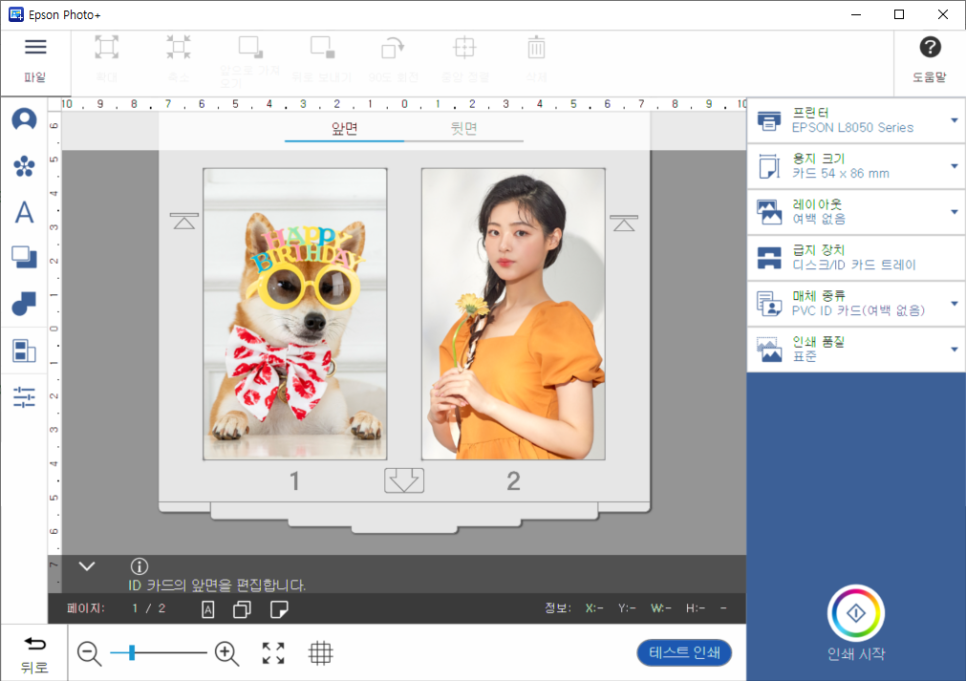Click the zoom slider handle
Image resolution: width=966 pixels, height=681 pixels.
coord(132,652)
